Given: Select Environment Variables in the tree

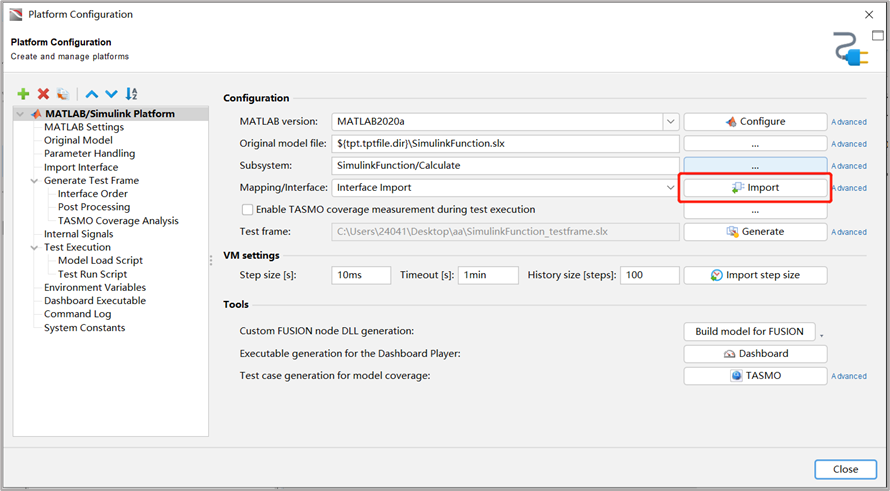Looking at the screenshot, I should click(95, 288).
